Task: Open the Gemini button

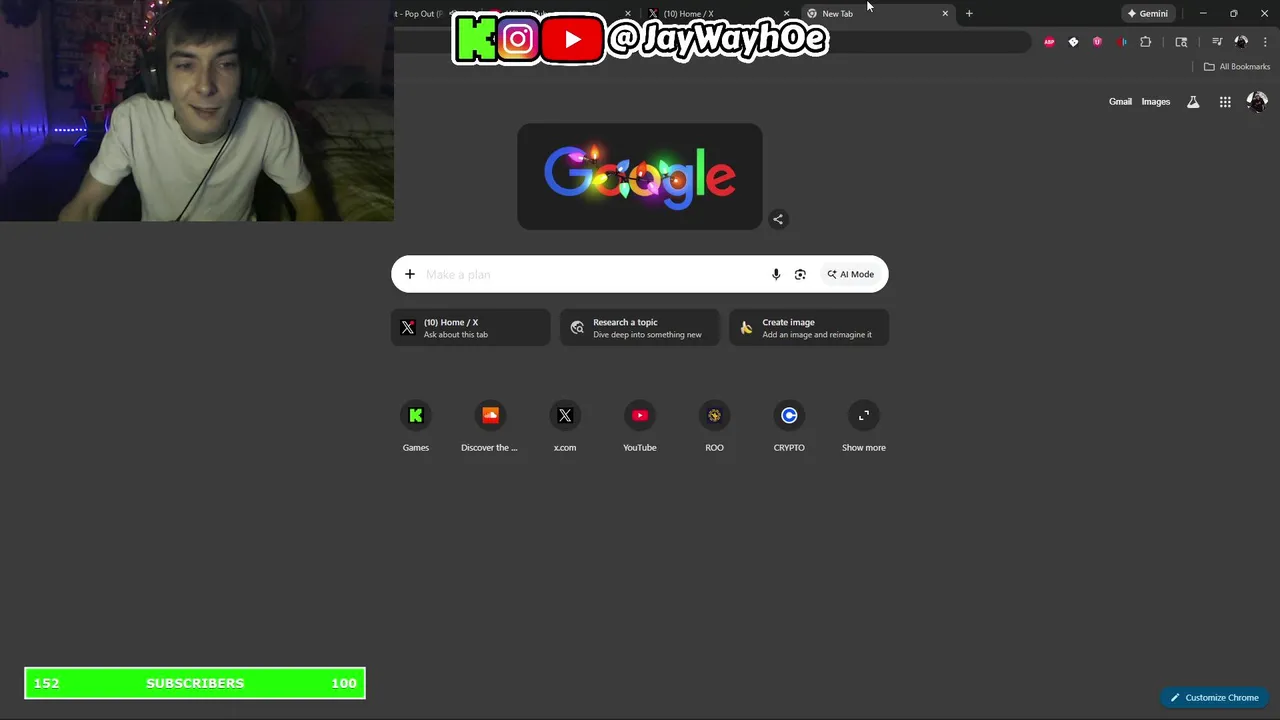Action: pyautogui.click(x=1148, y=14)
